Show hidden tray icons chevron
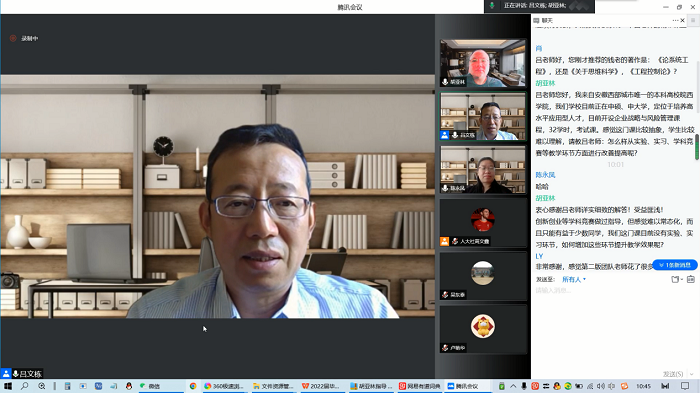 [x=513, y=386]
